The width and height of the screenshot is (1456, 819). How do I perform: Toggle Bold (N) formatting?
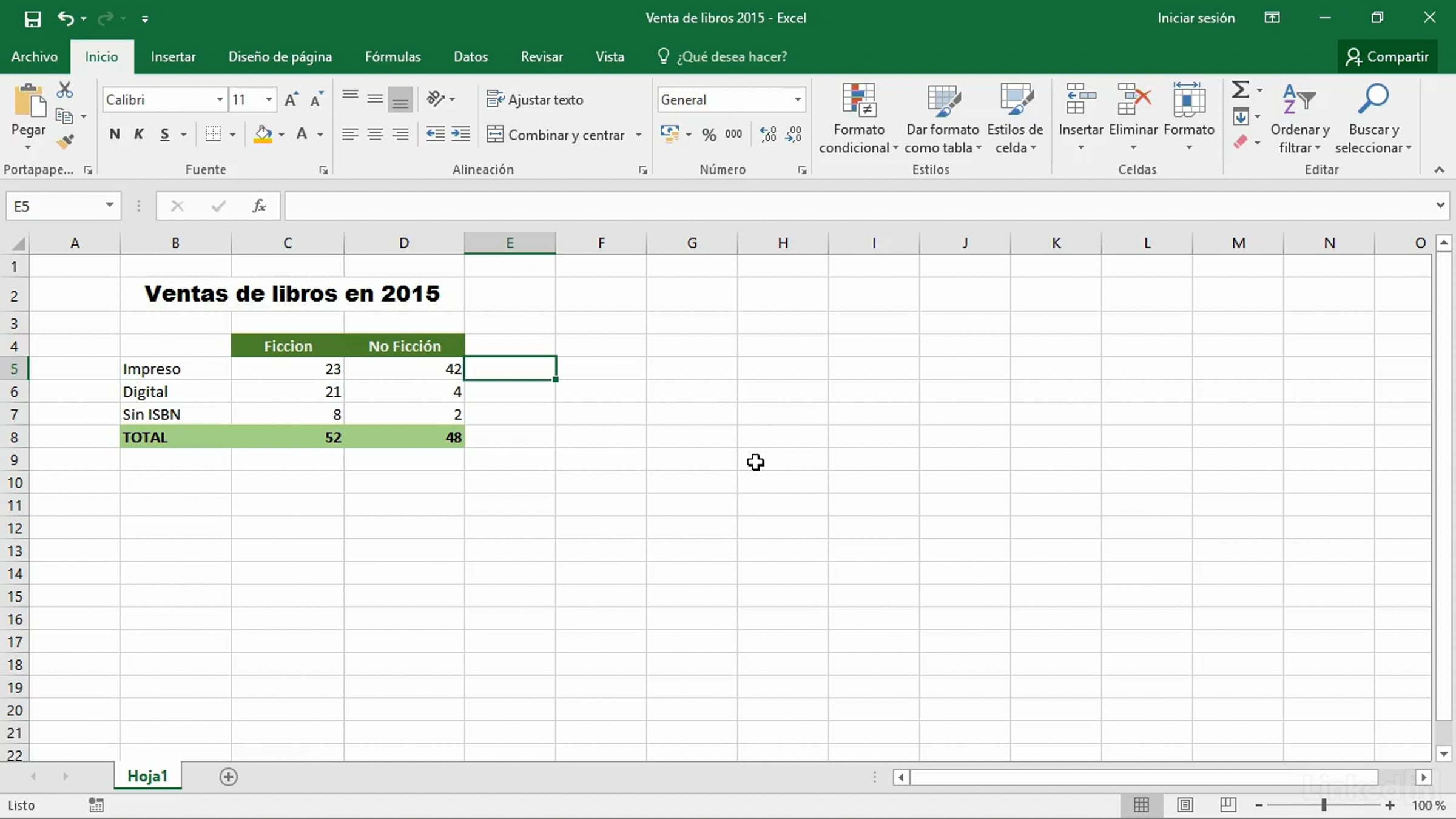[x=115, y=134]
